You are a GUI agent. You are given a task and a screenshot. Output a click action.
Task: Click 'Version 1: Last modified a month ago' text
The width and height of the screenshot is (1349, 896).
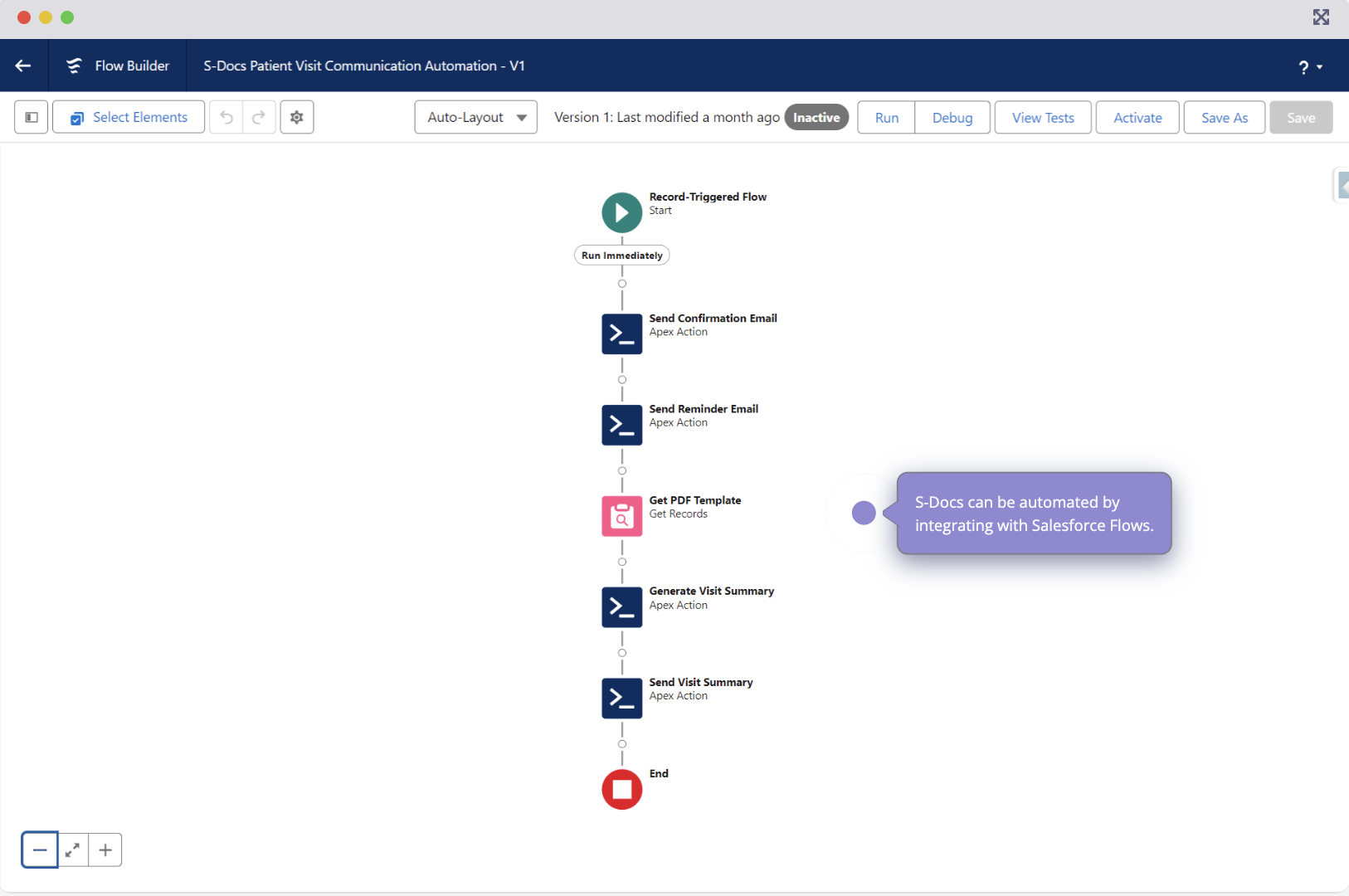pyautogui.click(x=667, y=118)
